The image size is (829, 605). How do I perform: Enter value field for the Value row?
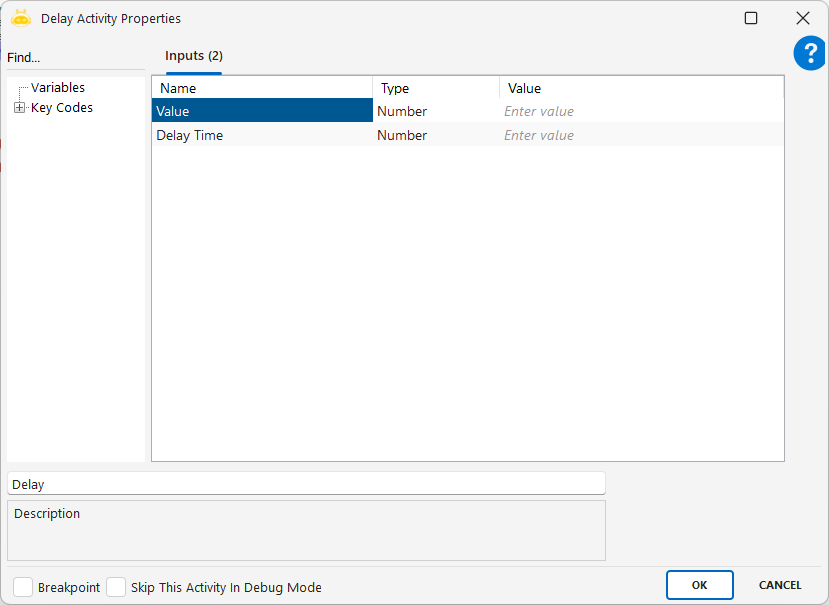640,111
